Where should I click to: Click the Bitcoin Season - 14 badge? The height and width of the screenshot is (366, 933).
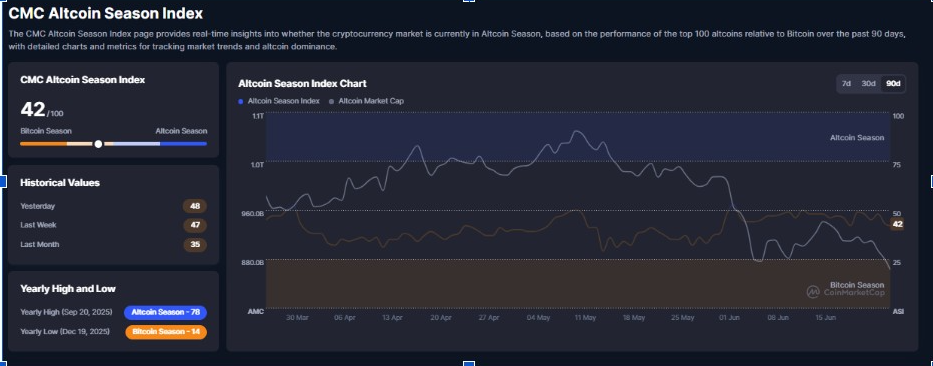[x=165, y=331]
